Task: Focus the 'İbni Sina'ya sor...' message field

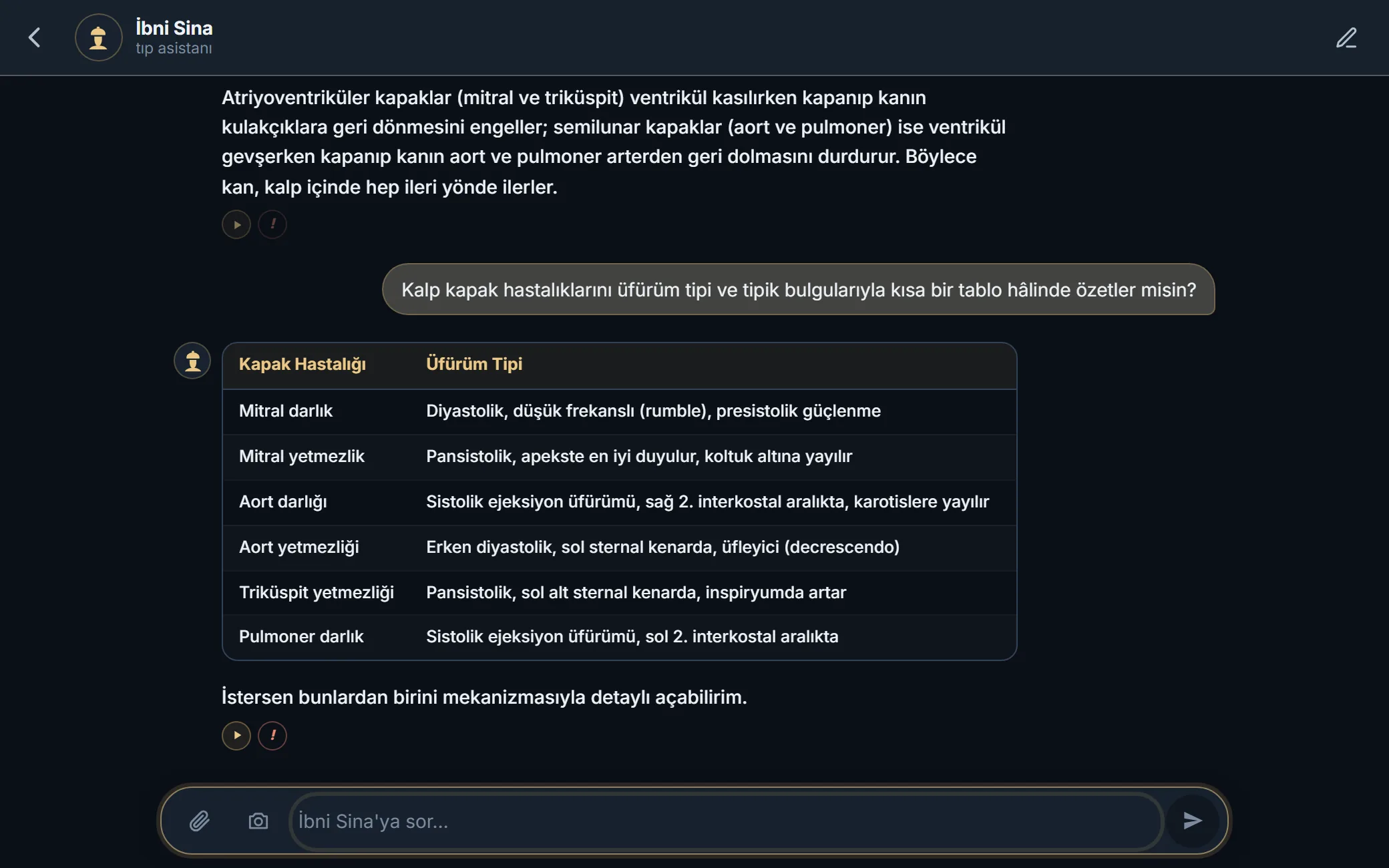Action: (x=727, y=821)
